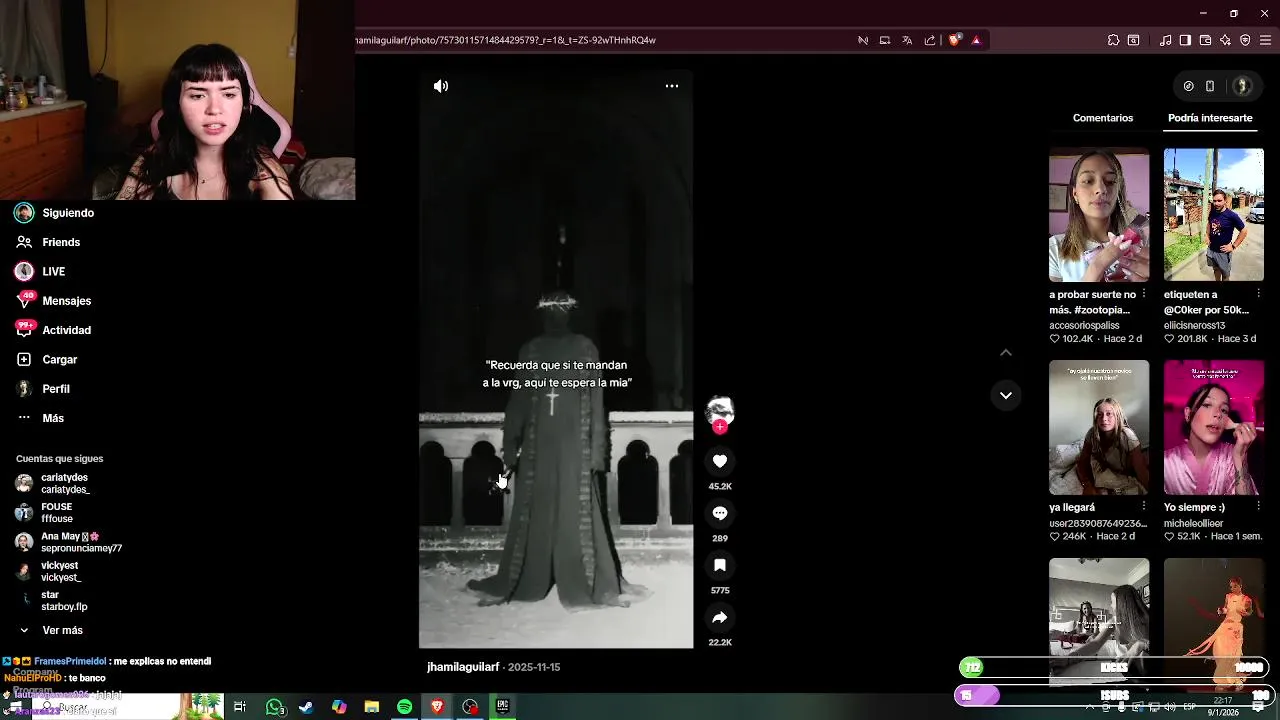Viewport: 1280px width, 720px height.
Task: Open Steam from the taskbar
Action: click(306, 707)
